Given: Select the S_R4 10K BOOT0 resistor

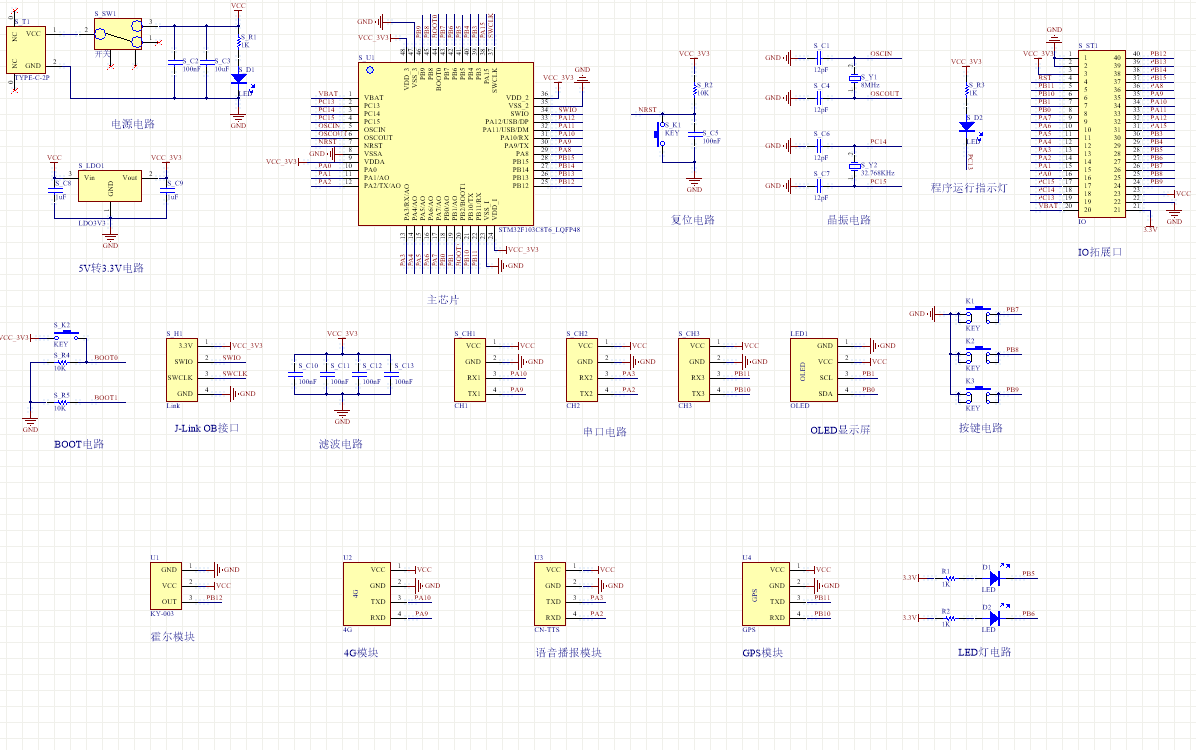Looking at the screenshot, I should coord(61,362).
